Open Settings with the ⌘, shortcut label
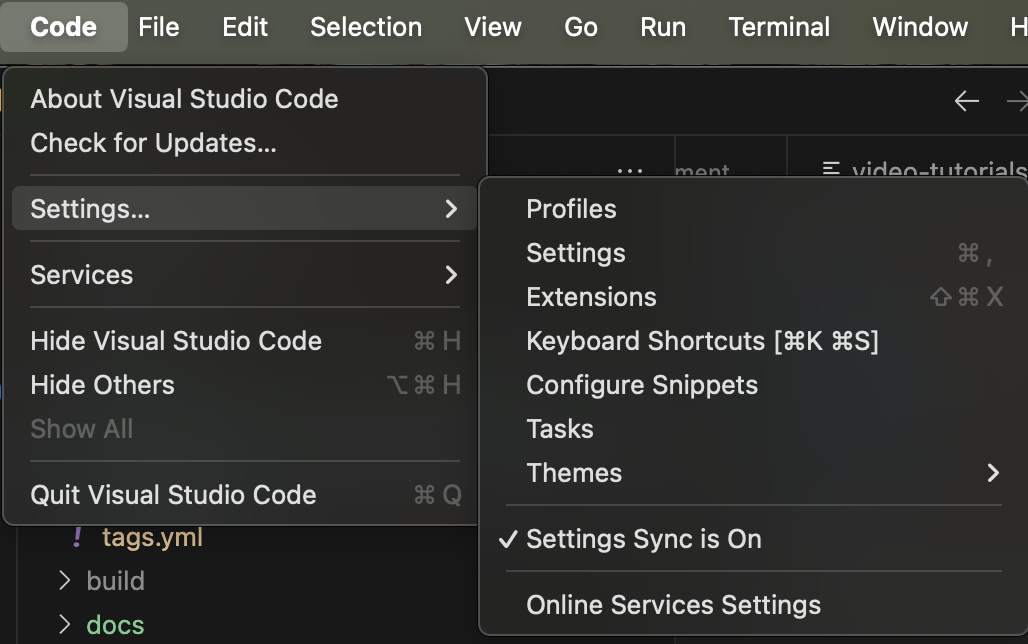The image size is (1028, 644). pos(754,253)
